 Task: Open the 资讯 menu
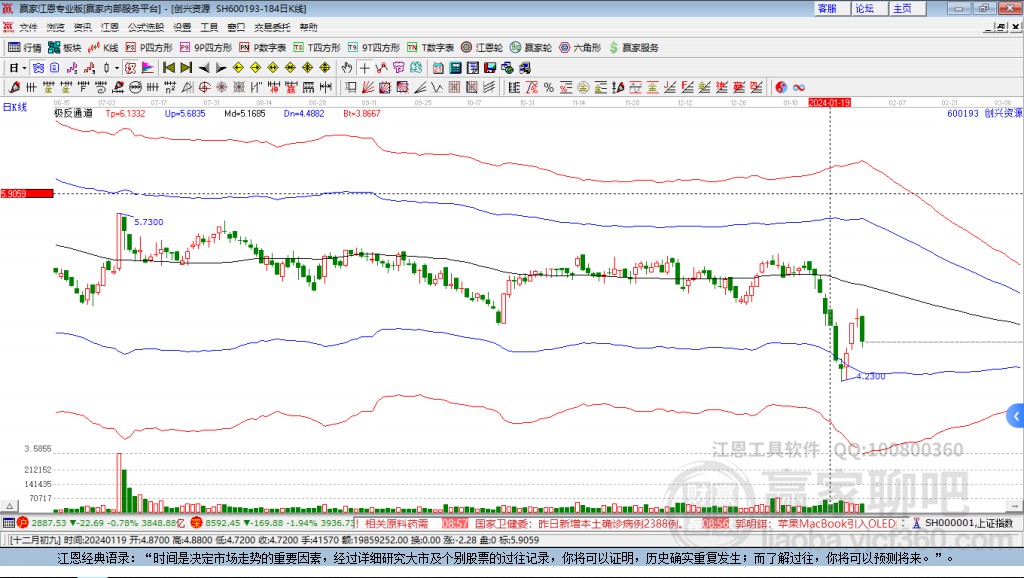pos(82,27)
